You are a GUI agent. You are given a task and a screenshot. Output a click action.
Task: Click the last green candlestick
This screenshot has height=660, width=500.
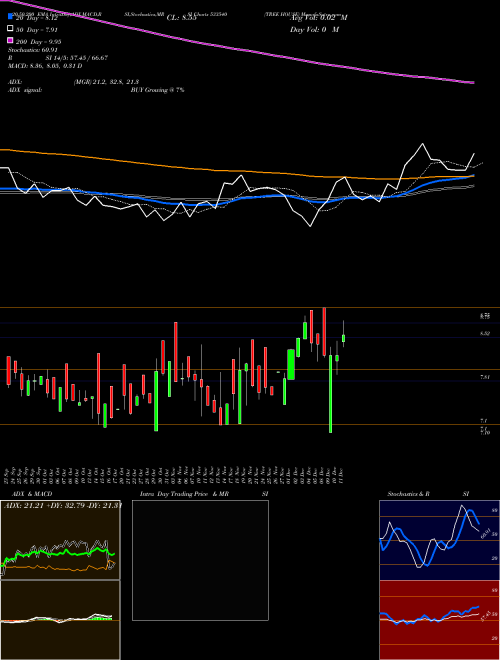[x=343, y=338]
